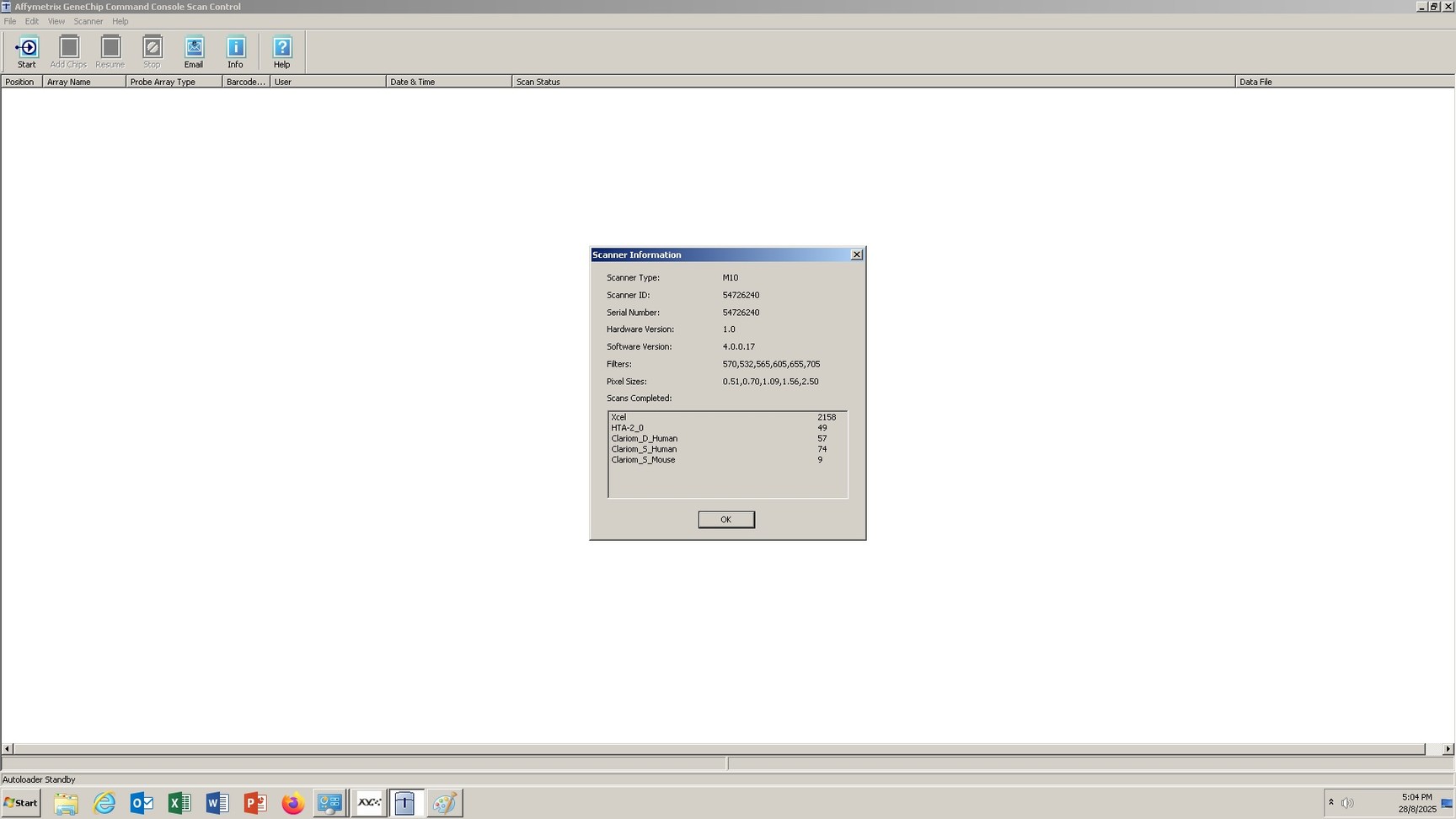Open the Edit menu
This screenshot has width=1456, height=819.
[x=32, y=21]
